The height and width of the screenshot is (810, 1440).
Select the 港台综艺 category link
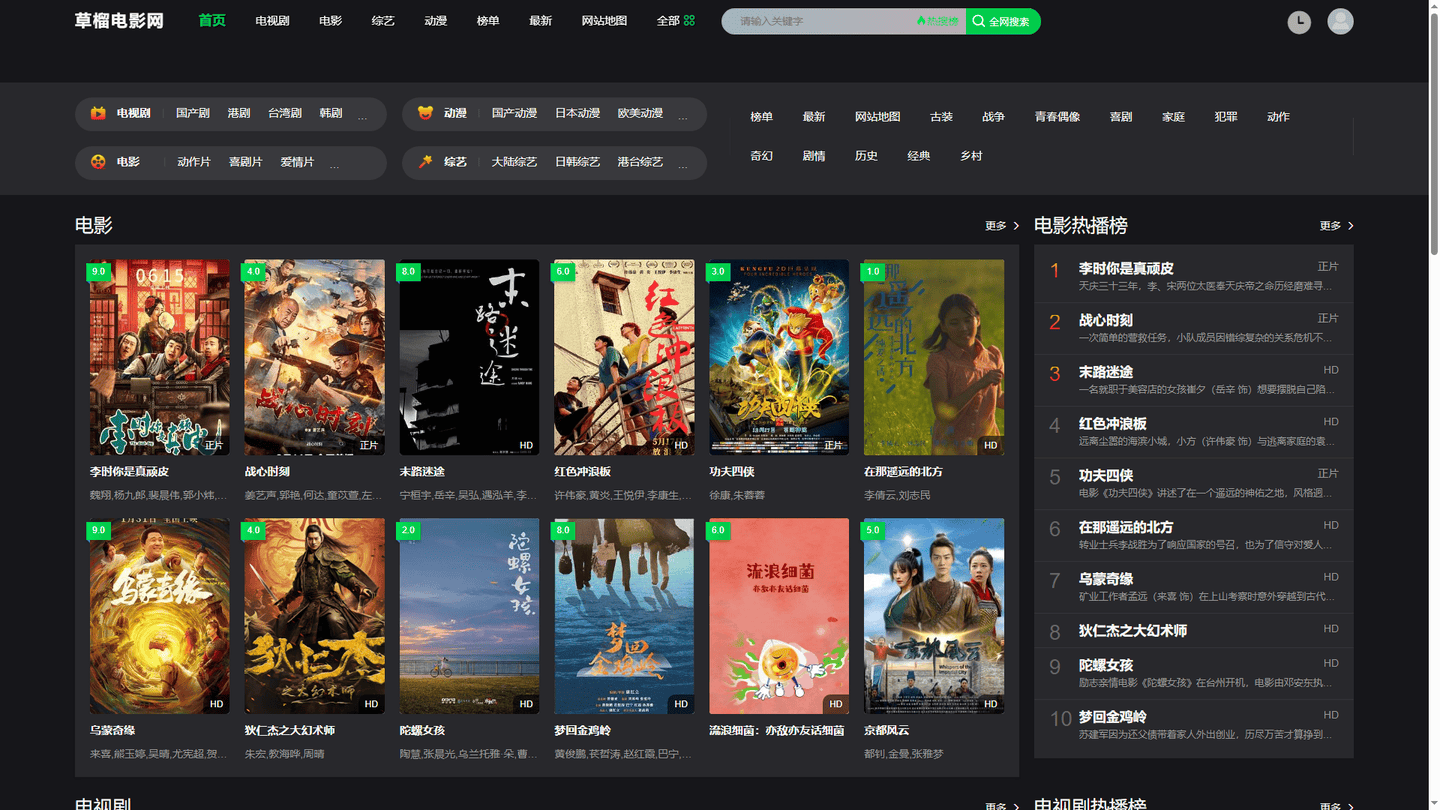point(640,161)
